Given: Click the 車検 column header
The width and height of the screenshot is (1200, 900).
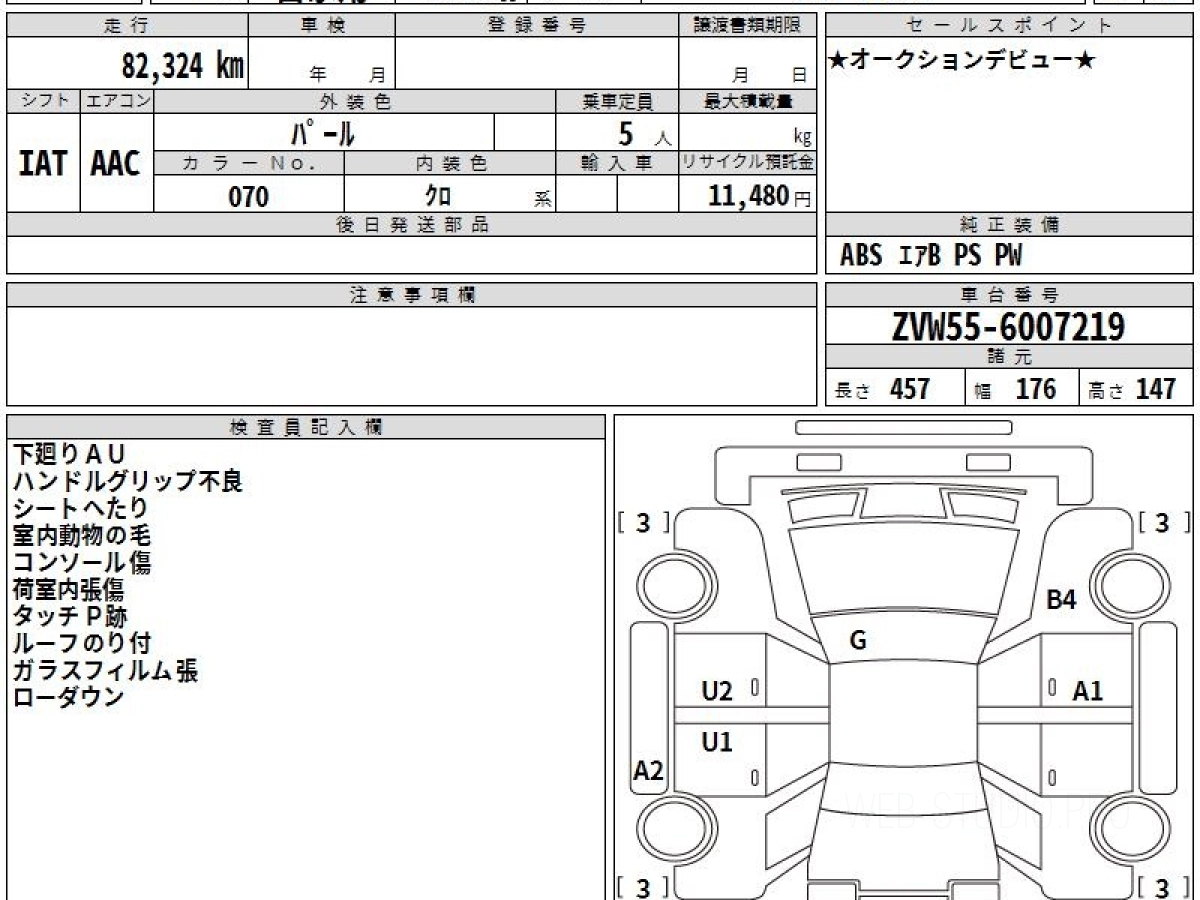Looking at the screenshot, I should point(322,27).
